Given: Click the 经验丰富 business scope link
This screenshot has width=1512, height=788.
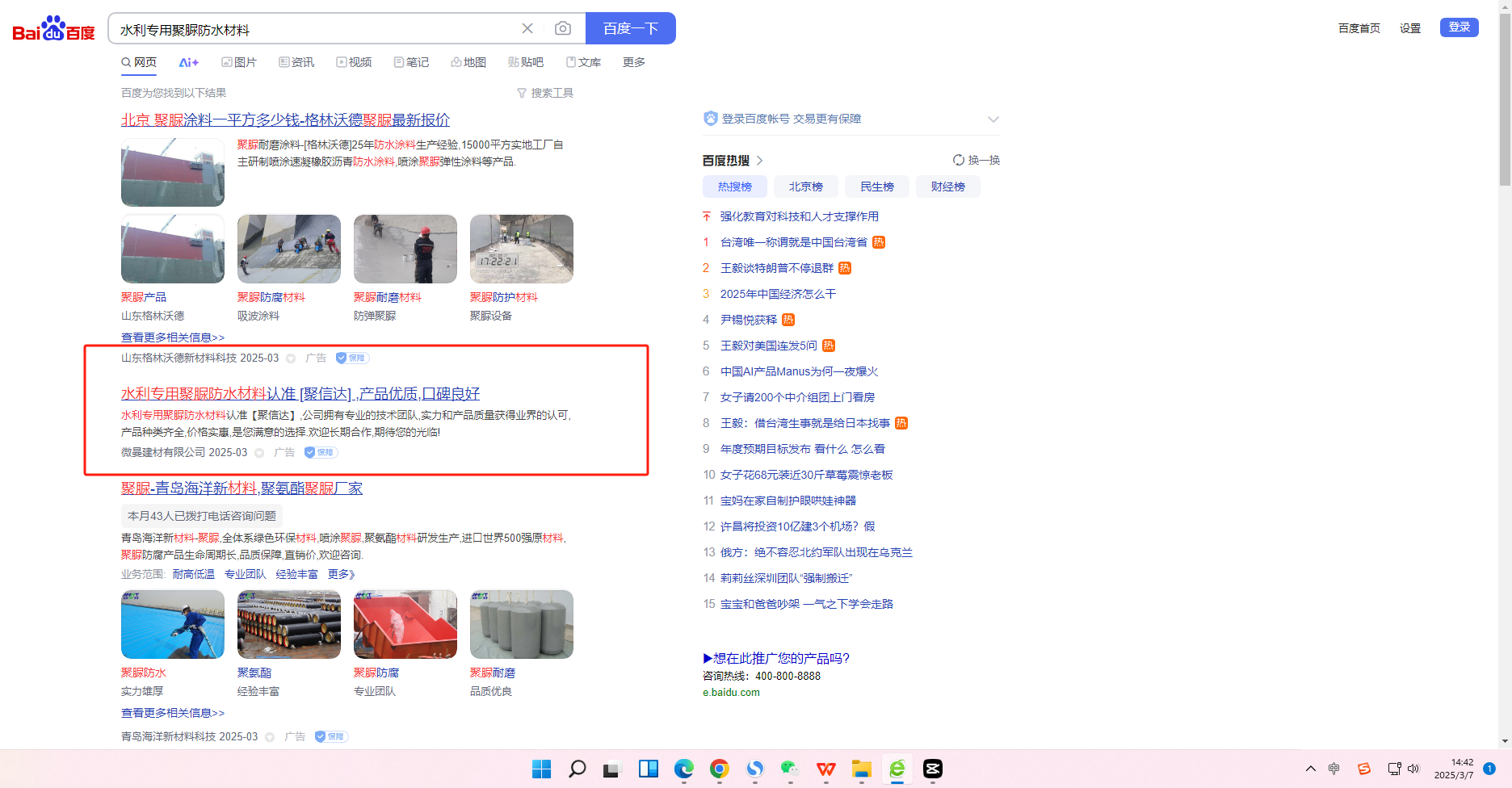Looking at the screenshot, I should click(x=297, y=574).
